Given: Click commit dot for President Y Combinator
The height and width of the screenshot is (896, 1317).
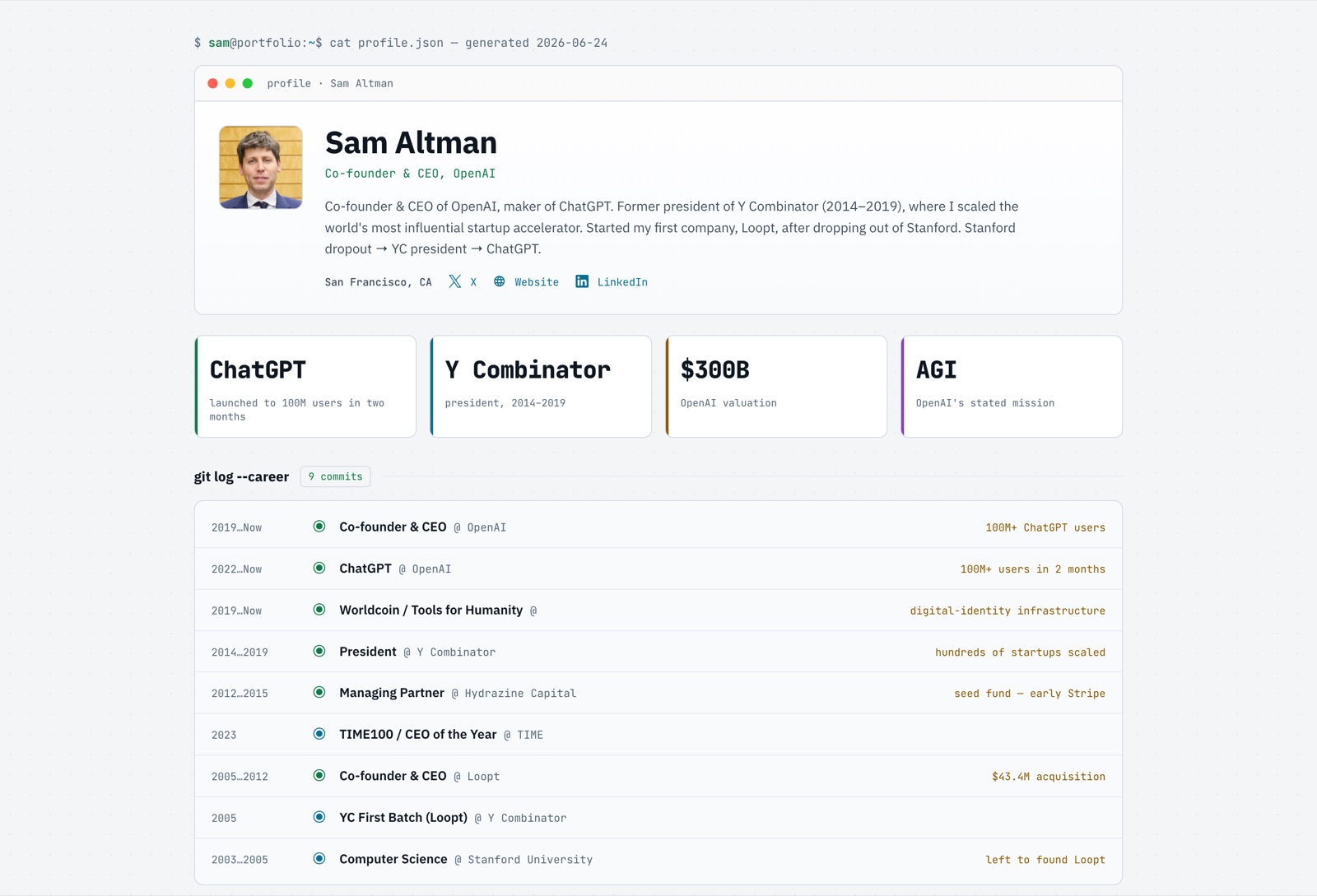Looking at the screenshot, I should click(319, 651).
